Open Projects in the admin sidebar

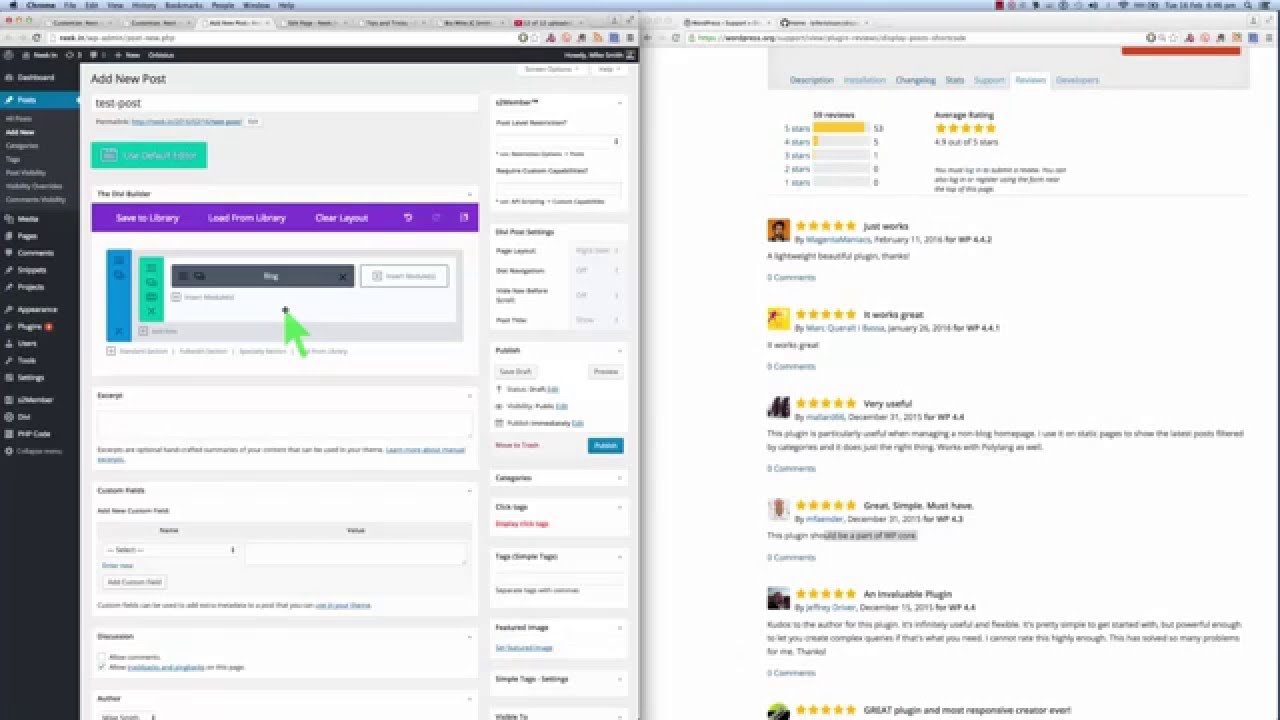pos(31,287)
